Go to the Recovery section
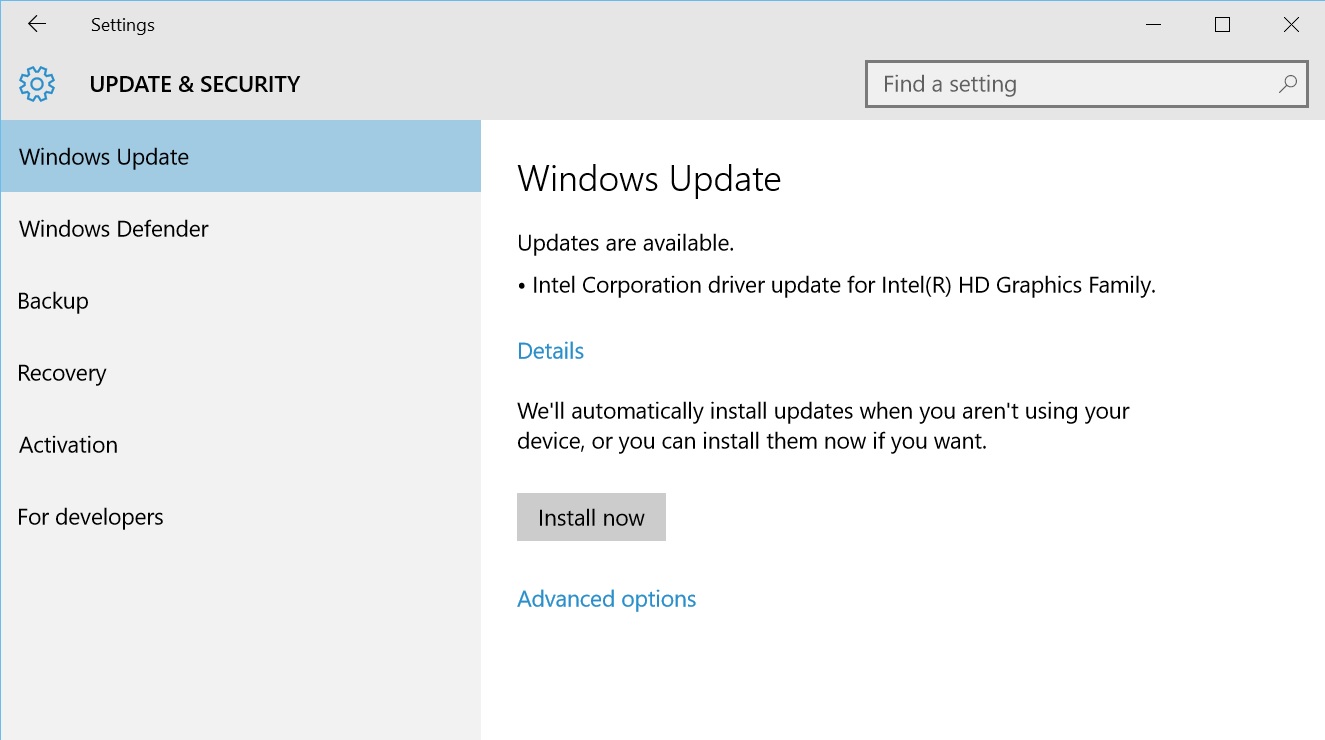This screenshot has width=1325, height=740. click(62, 373)
